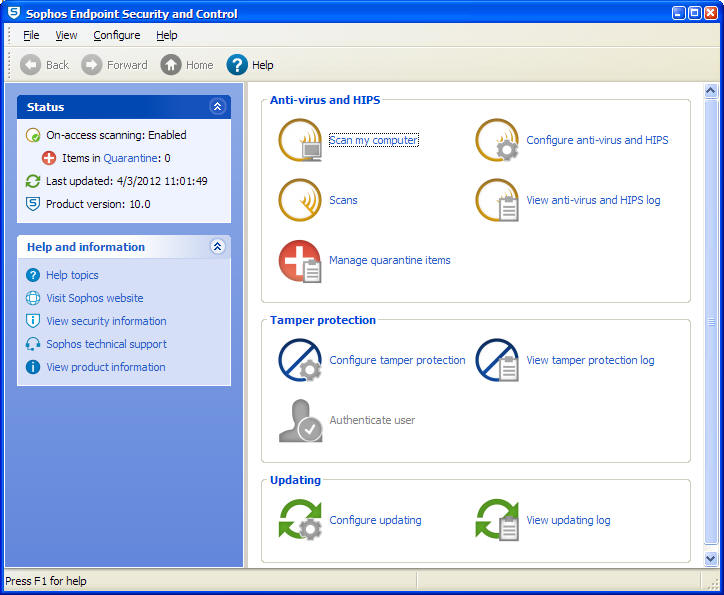Open the View menu

[66, 35]
